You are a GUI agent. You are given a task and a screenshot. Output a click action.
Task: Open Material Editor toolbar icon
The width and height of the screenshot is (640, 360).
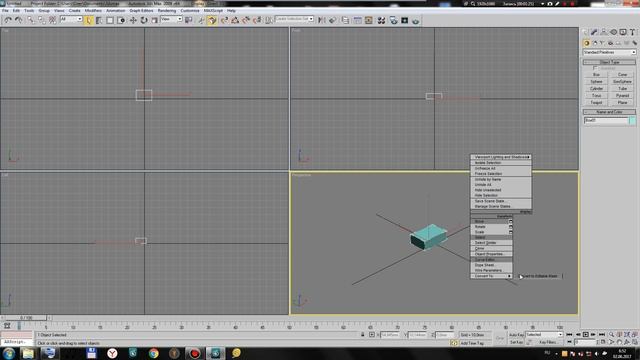pos(381,20)
